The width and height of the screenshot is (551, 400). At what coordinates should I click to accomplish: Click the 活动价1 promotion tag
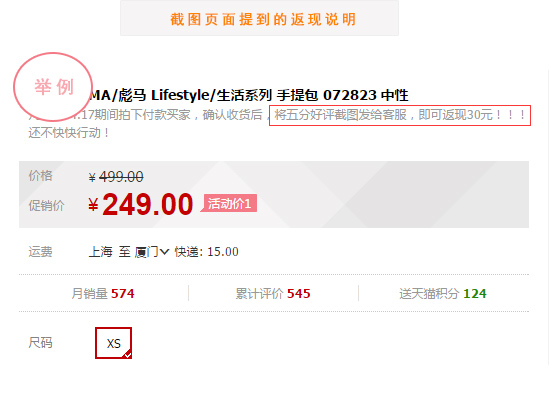[x=229, y=203]
